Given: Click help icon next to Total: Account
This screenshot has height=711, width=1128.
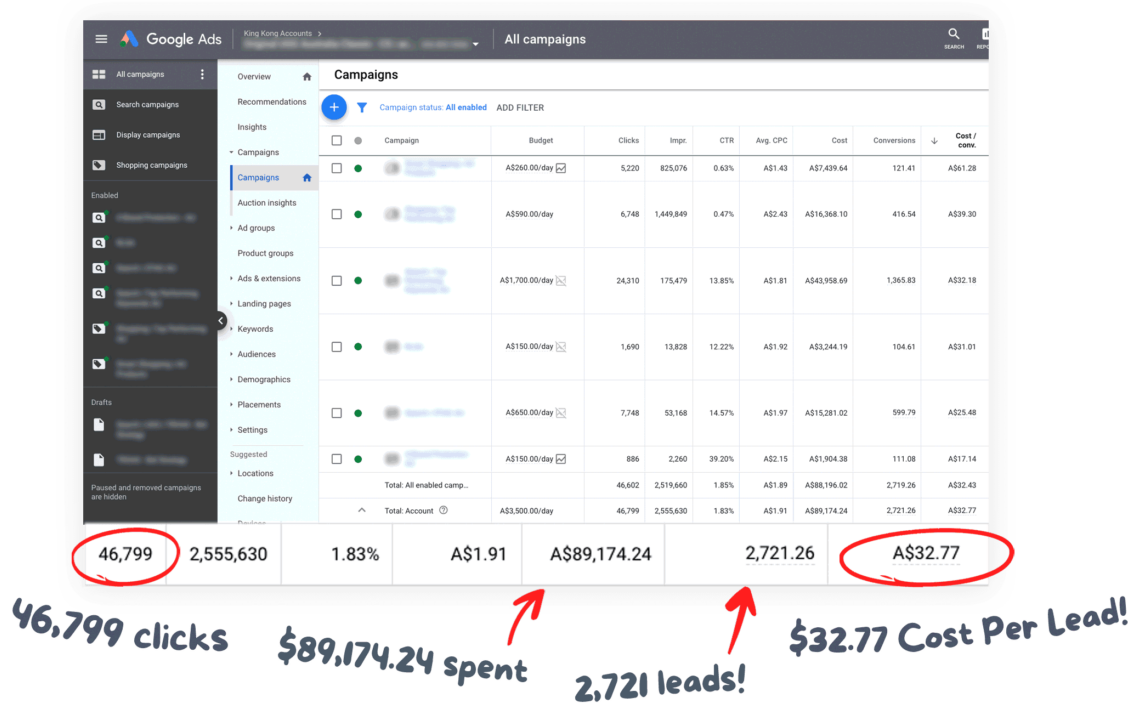Looking at the screenshot, I should point(443,510).
